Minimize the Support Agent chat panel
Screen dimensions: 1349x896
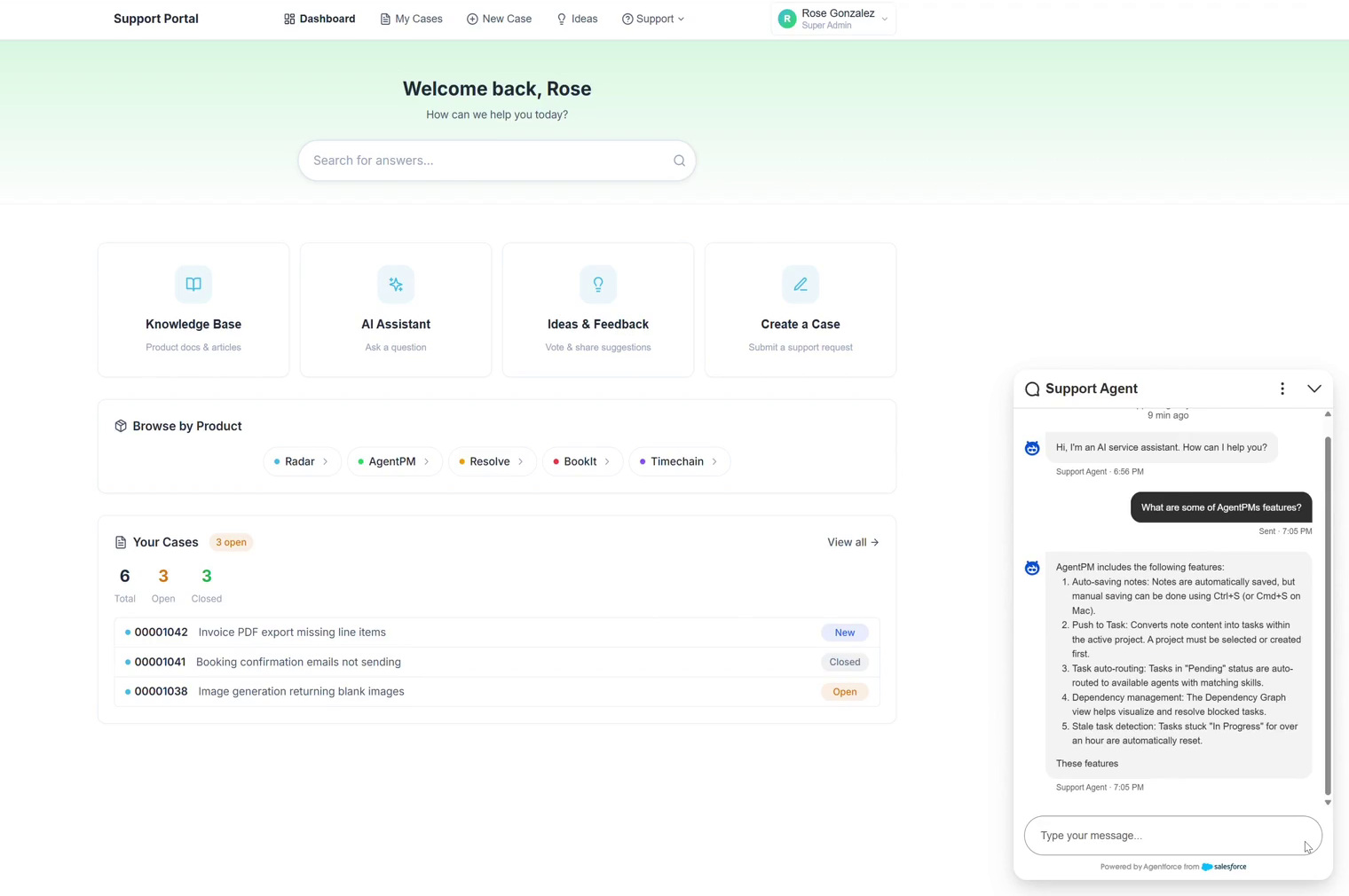pos(1314,389)
